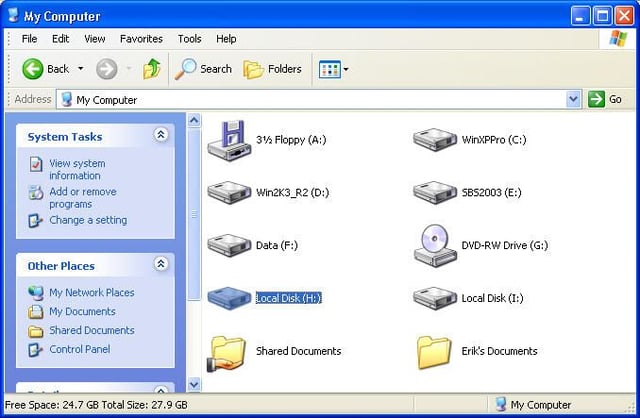Open the Tools menu
This screenshot has width=640, height=418.
[x=189, y=39]
